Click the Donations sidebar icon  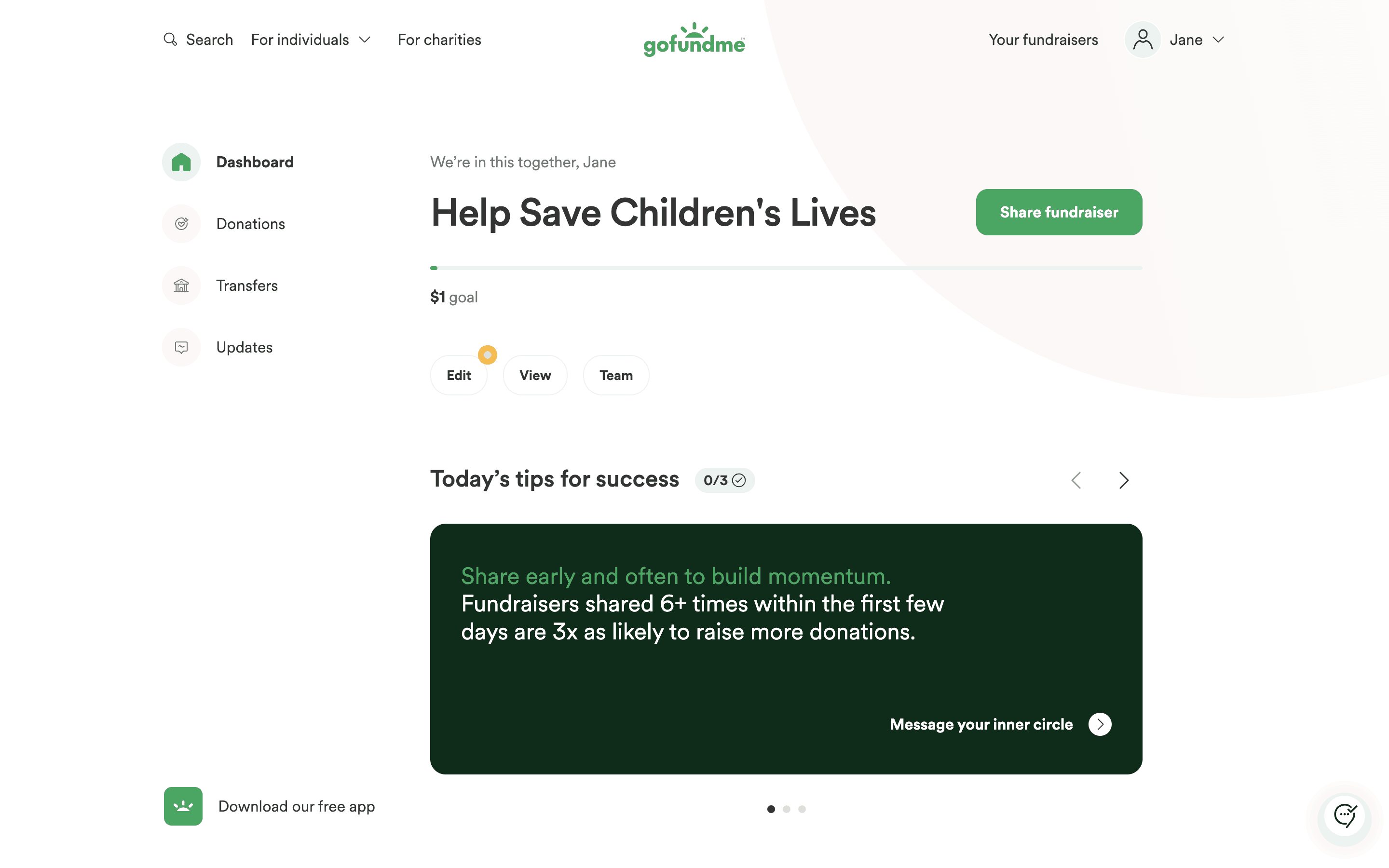[181, 223]
